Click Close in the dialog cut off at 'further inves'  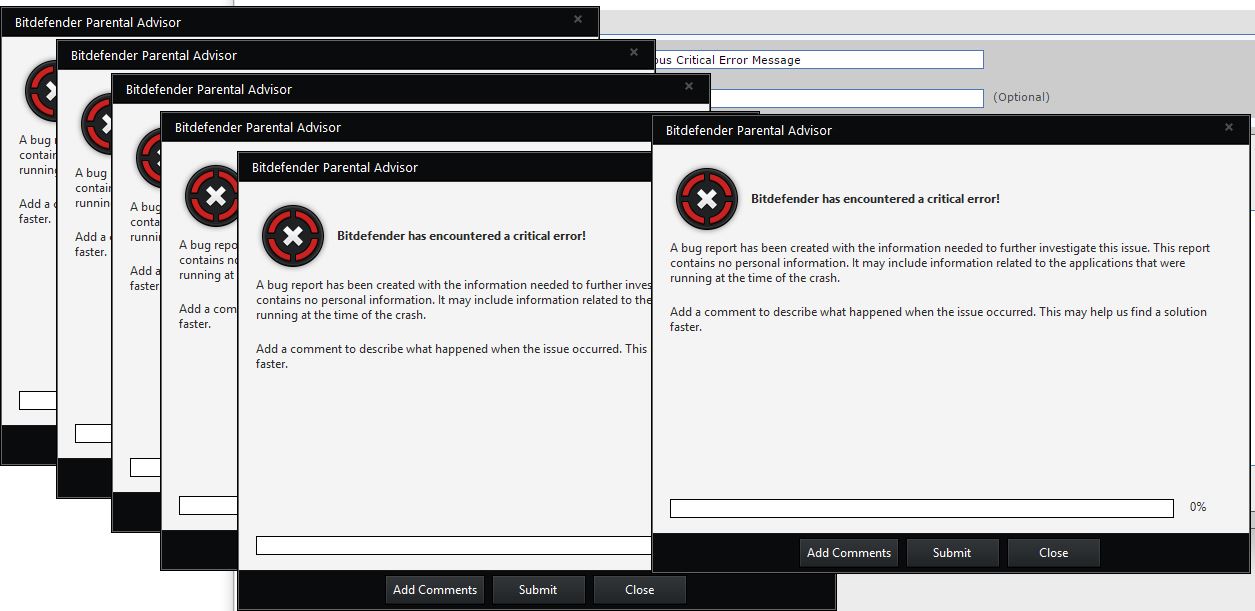click(x=640, y=590)
